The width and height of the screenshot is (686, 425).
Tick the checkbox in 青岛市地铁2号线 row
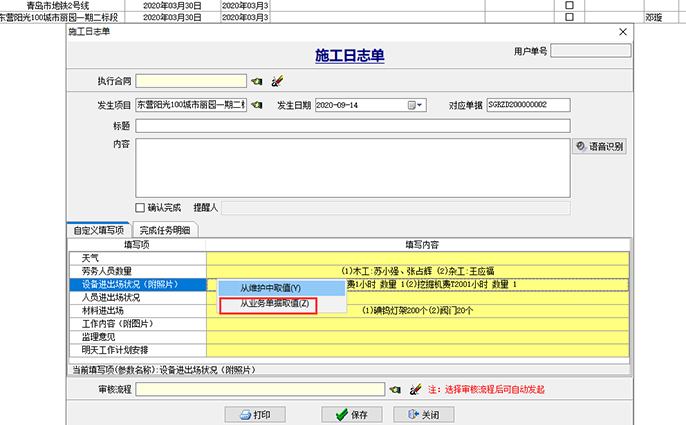tap(570, 5)
